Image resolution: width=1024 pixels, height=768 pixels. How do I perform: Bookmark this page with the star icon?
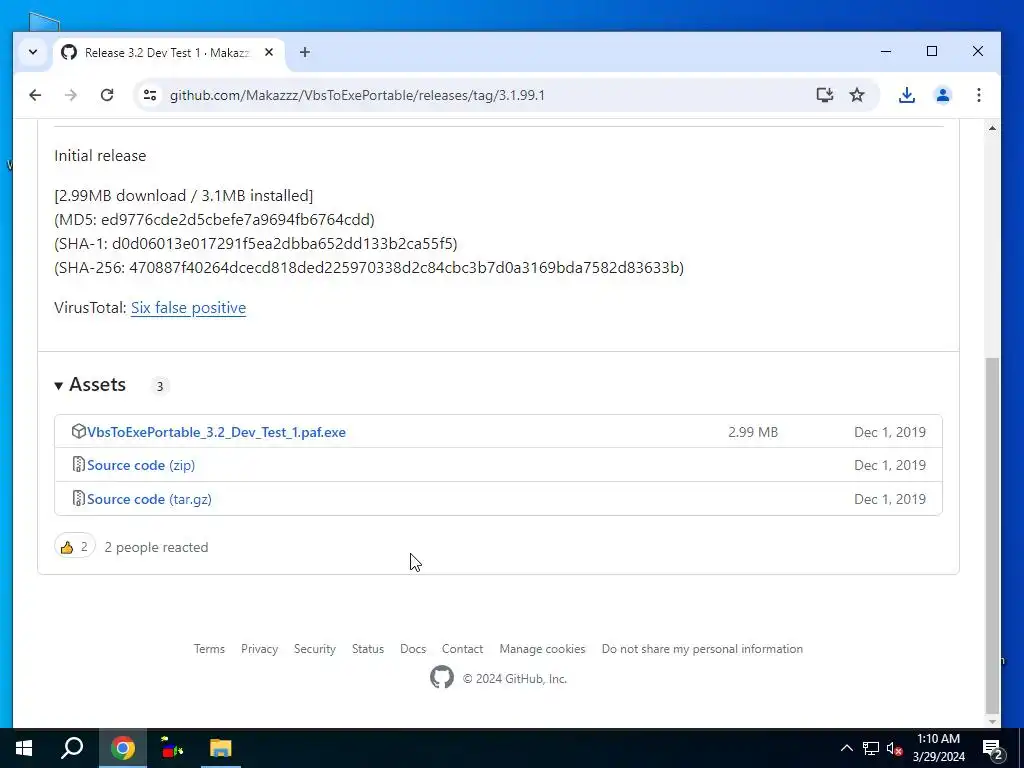pyautogui.click(x=857, y=95)
